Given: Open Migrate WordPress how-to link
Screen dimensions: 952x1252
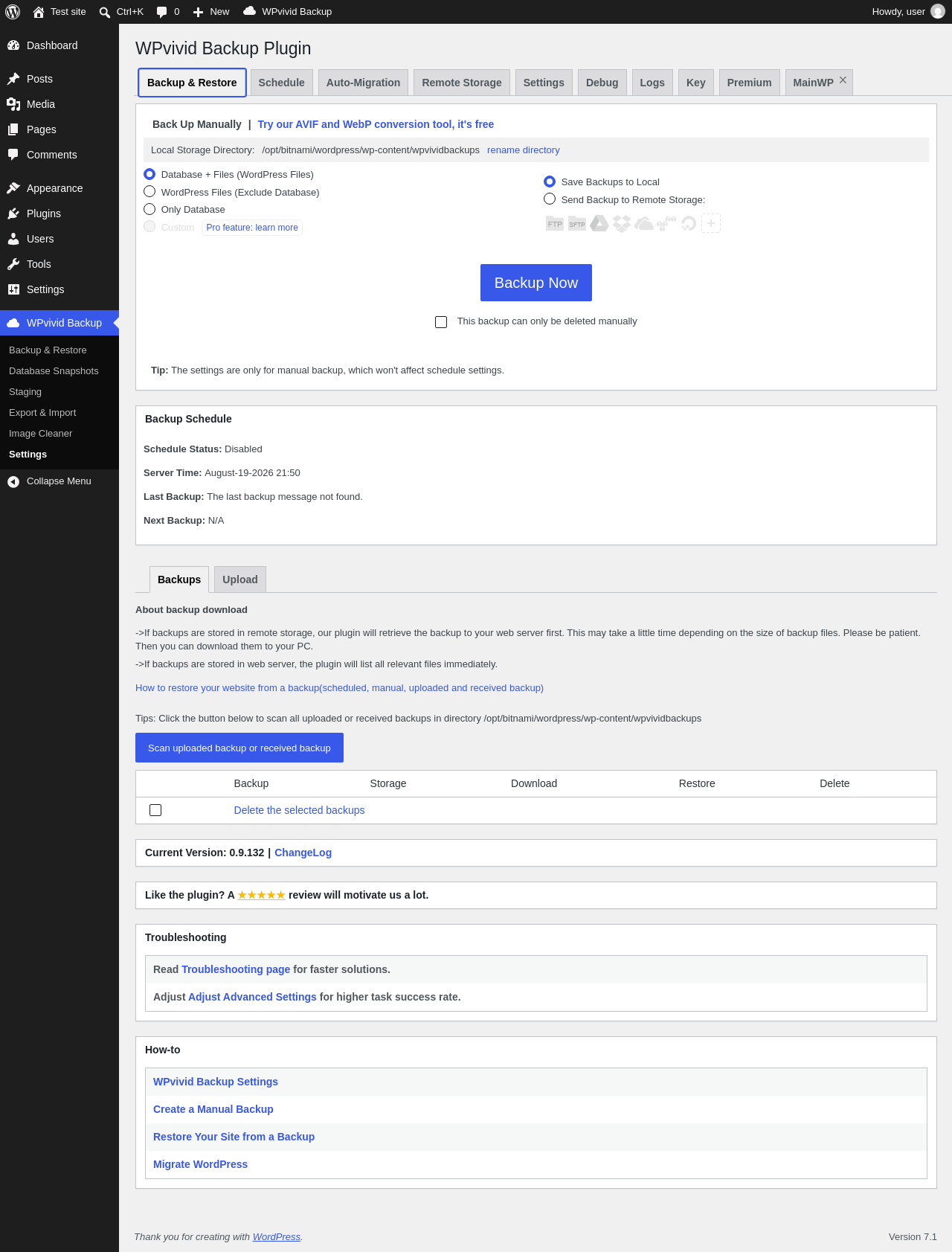Looking at the screenshot, I should pos(200,1164).
